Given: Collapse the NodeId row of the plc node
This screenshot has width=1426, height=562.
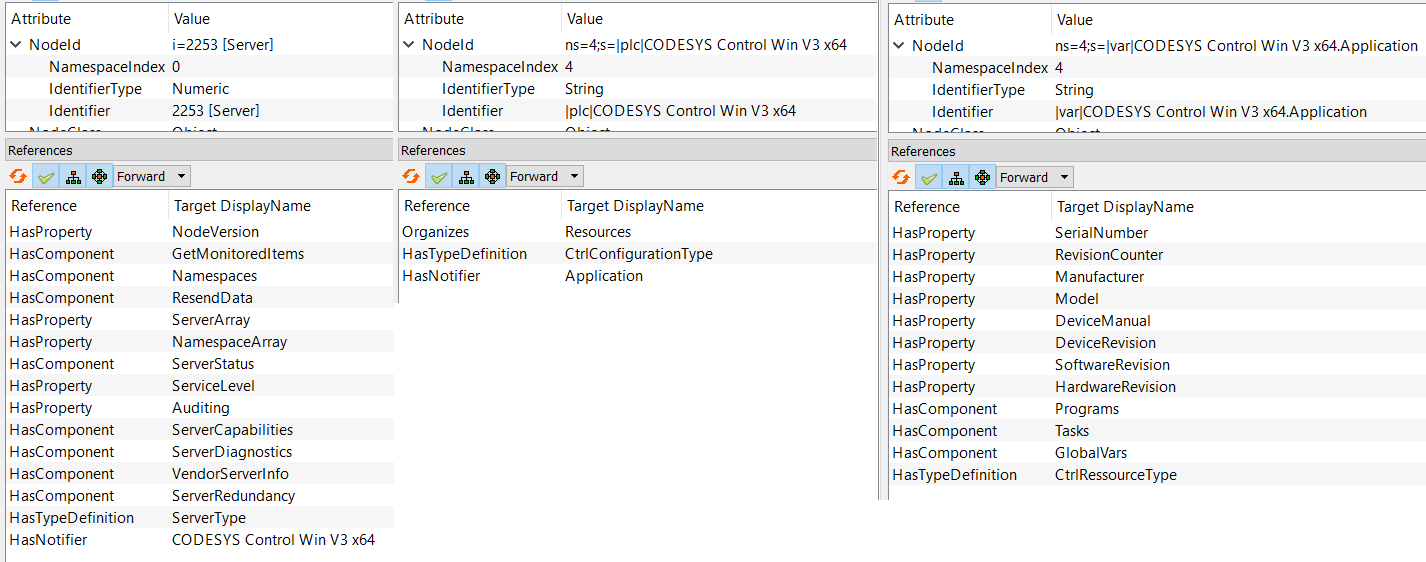Looking at the screenshot, I should (x=409, y=45).
